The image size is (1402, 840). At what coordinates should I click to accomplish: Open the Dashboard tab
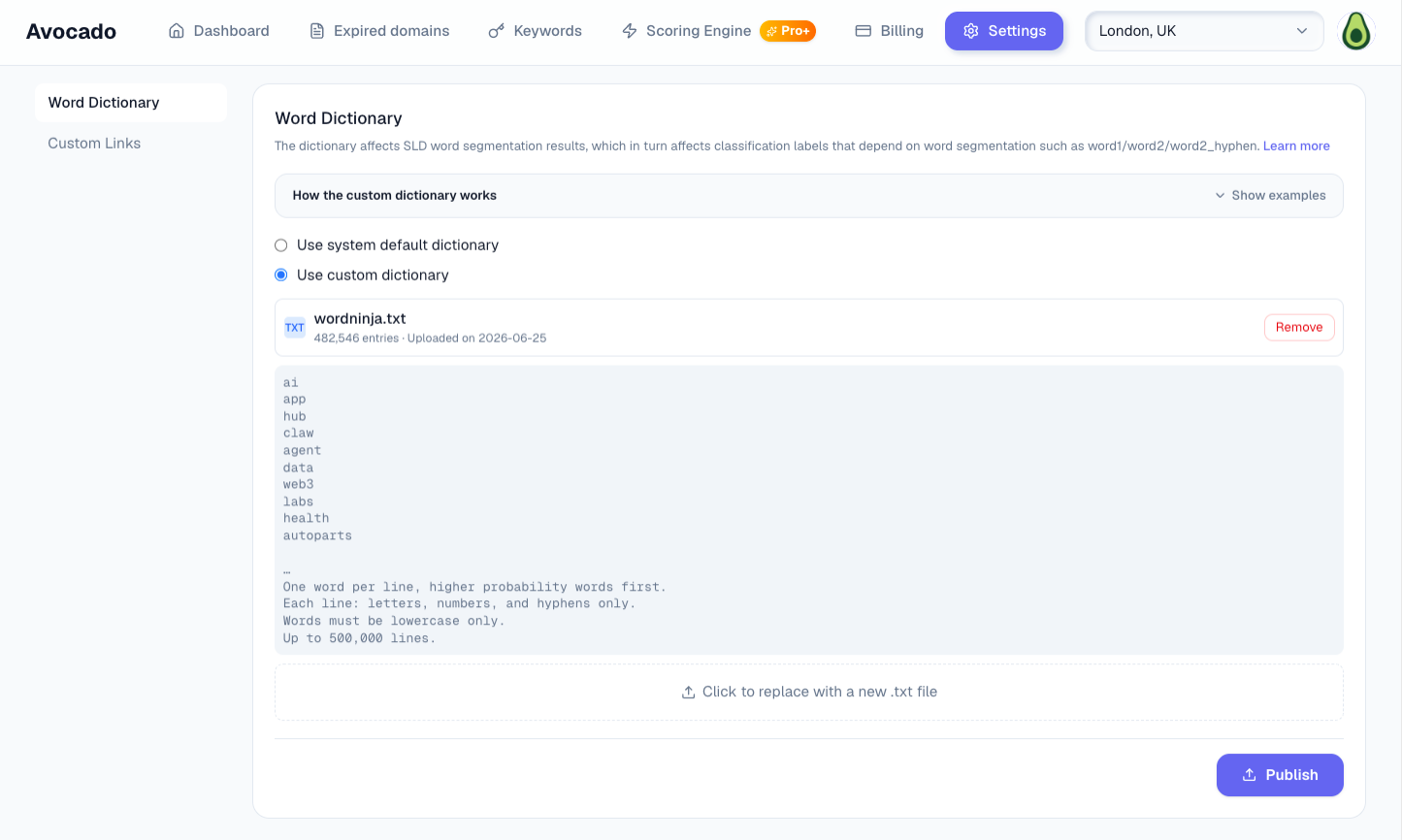click(218, 31)
